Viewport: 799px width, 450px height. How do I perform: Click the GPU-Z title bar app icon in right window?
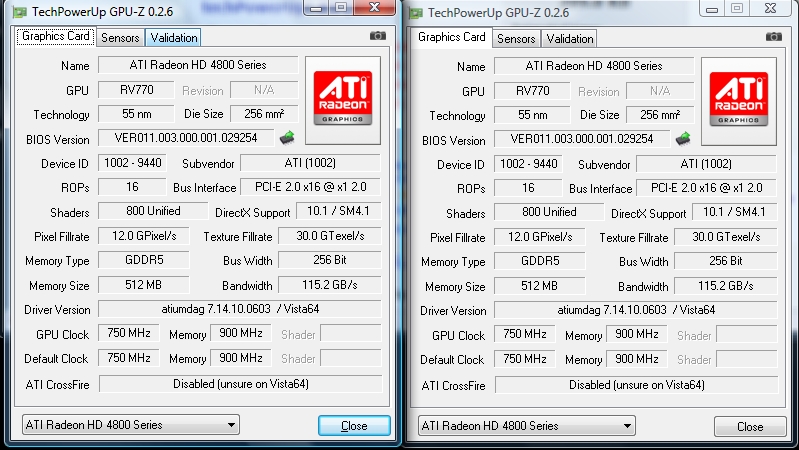click(416, 13)
